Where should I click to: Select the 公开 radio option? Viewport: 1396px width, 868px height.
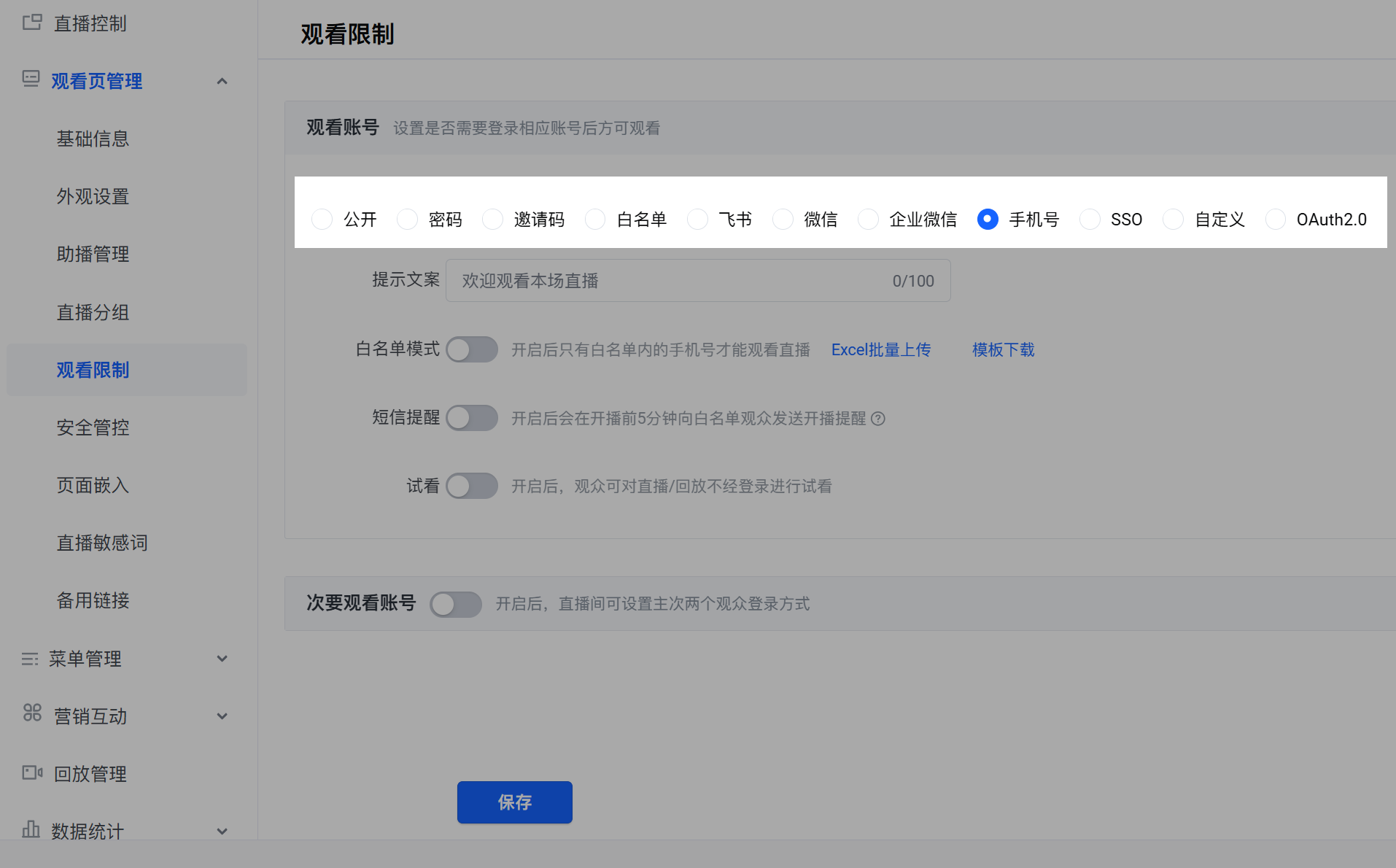click(322, 220)
